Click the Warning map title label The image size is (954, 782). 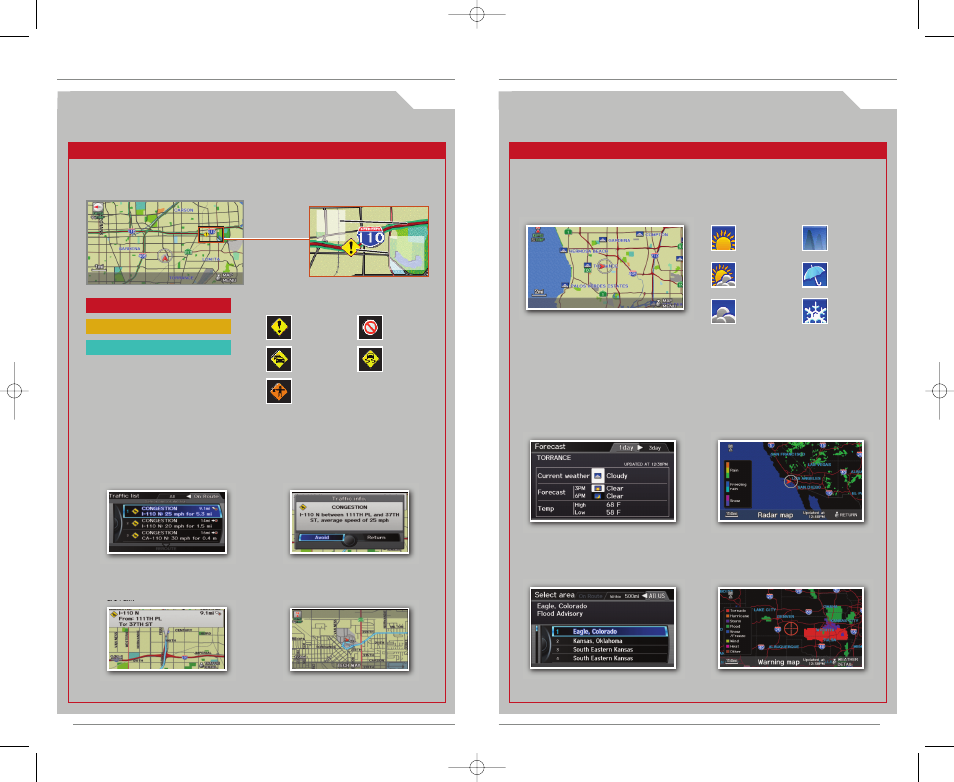(778, 662)
